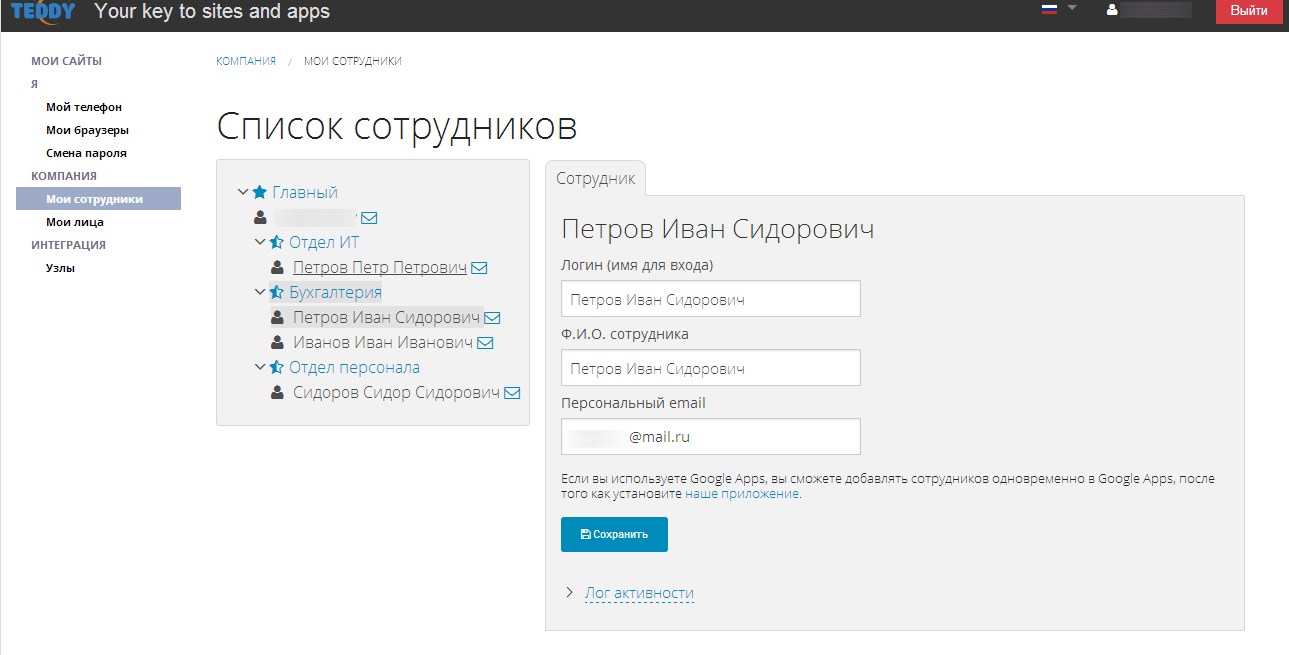This screenshot has width=1289, height=655.
Task: Click the envelope icon beside Иванов Иван Иванович
Action: click(x=485, y=343)
